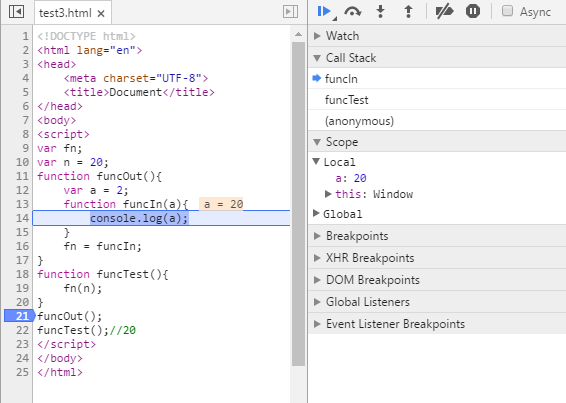This screenshot has height=403, width=566.
Task: Resume script execution
Action: pyautogui.click(x=324, y=12)
